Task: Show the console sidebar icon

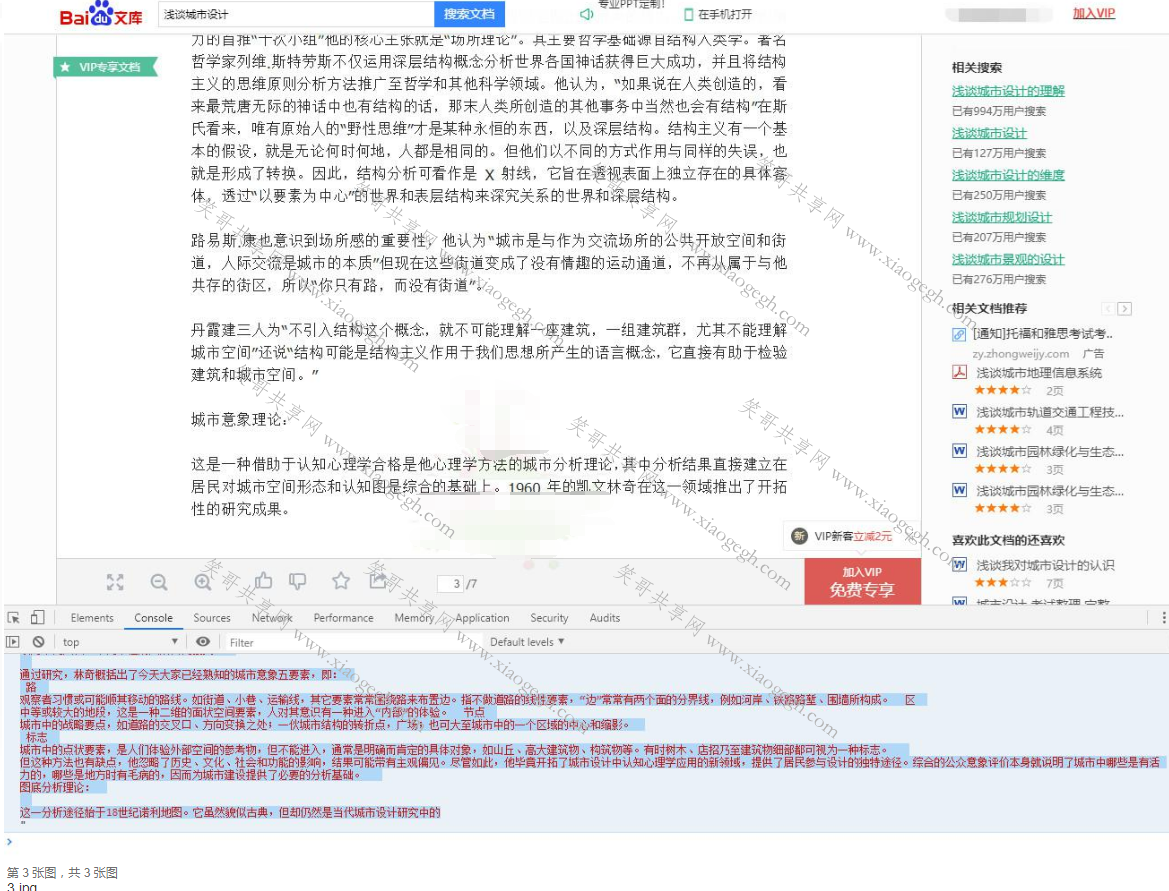Action: pos(12,641)
